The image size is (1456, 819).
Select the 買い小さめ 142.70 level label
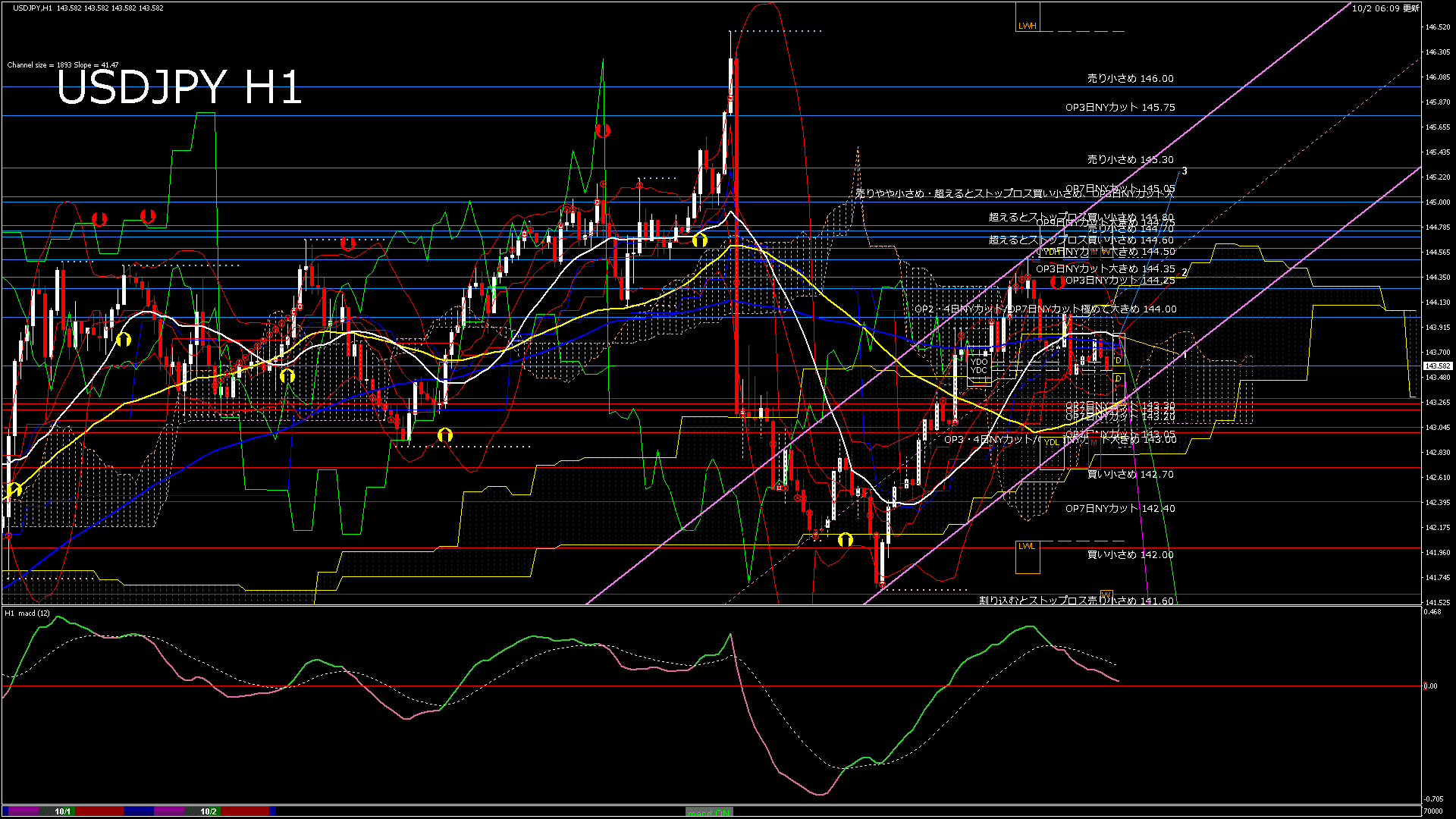coord(1130,475)
